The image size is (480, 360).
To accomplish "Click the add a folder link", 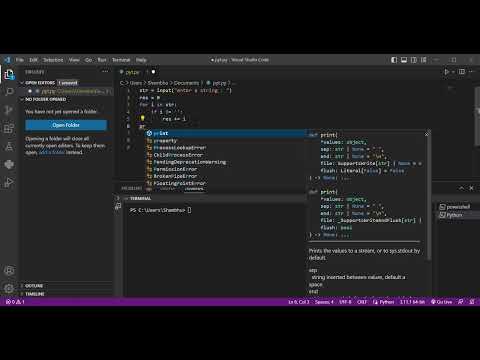I will (52, 152).
